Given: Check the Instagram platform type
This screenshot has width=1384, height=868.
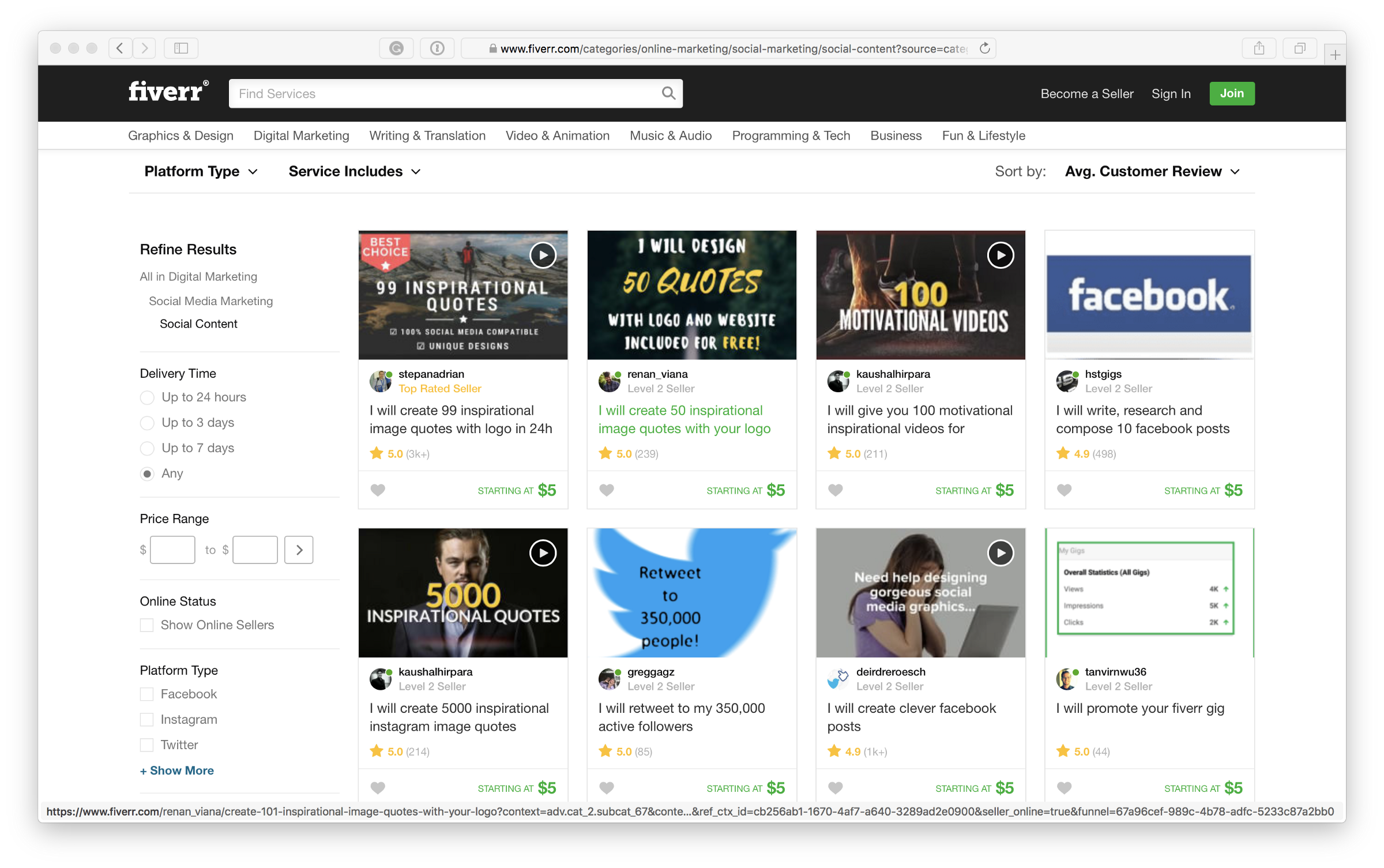Looking at the screenshot, I should point(147,720).
